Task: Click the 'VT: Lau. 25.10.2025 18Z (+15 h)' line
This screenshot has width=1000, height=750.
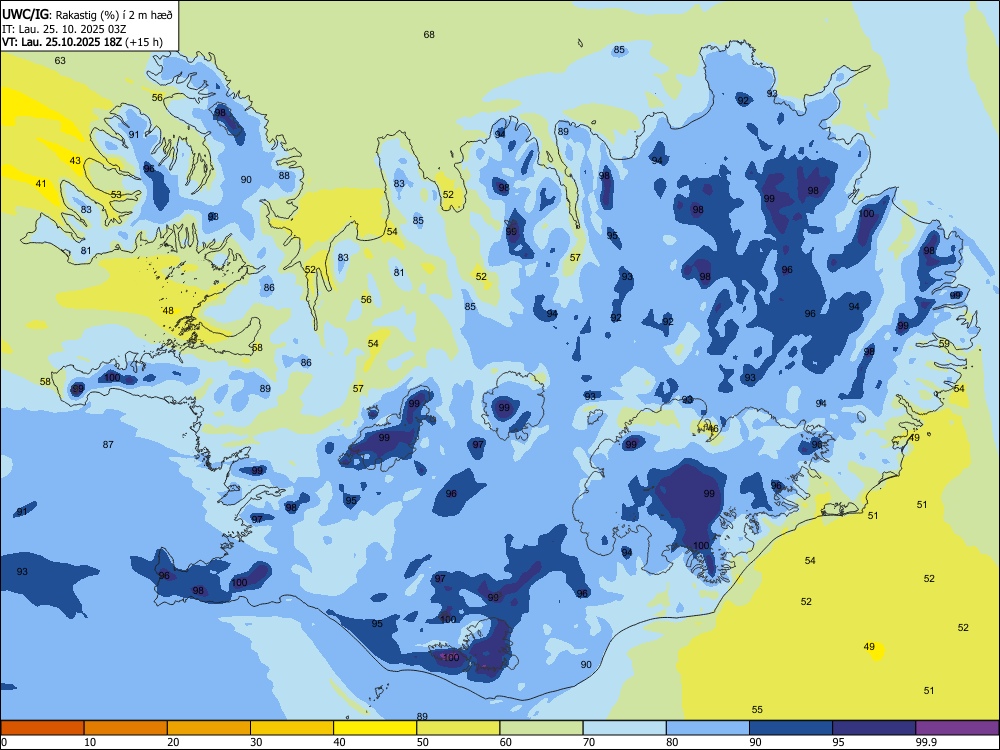Action: click(82, 42)
